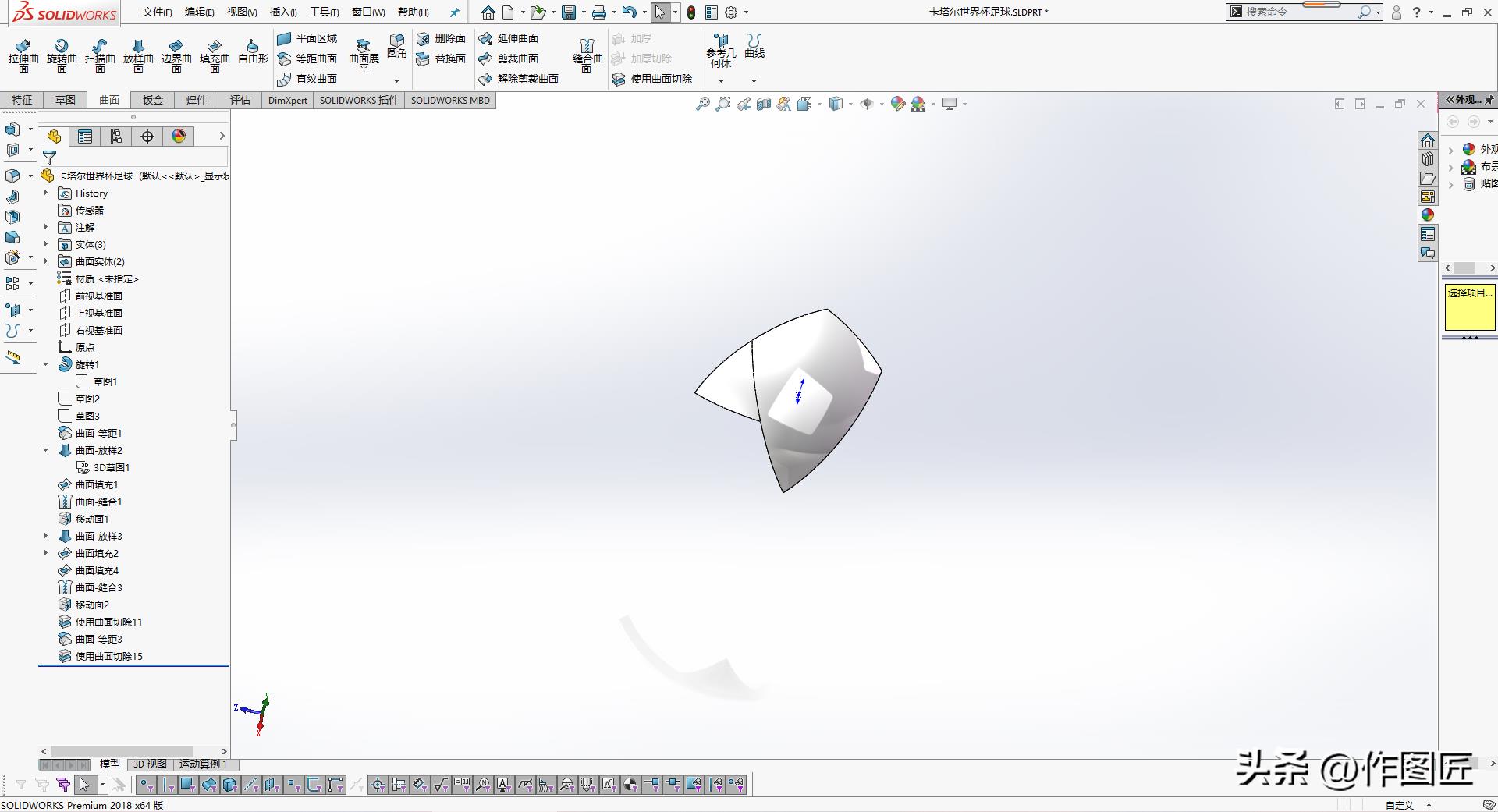
Task: Click the 拉伸曲面 extruded surface tool
Action: coord(23,55)
